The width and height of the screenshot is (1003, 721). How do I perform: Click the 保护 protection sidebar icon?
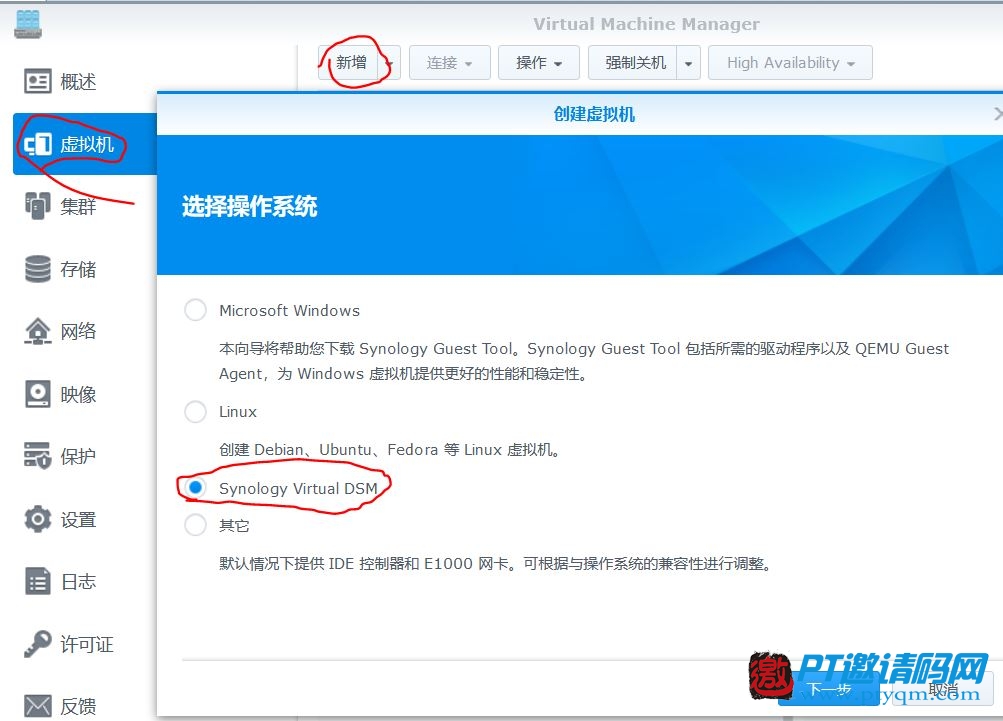[x=38, y=456]
